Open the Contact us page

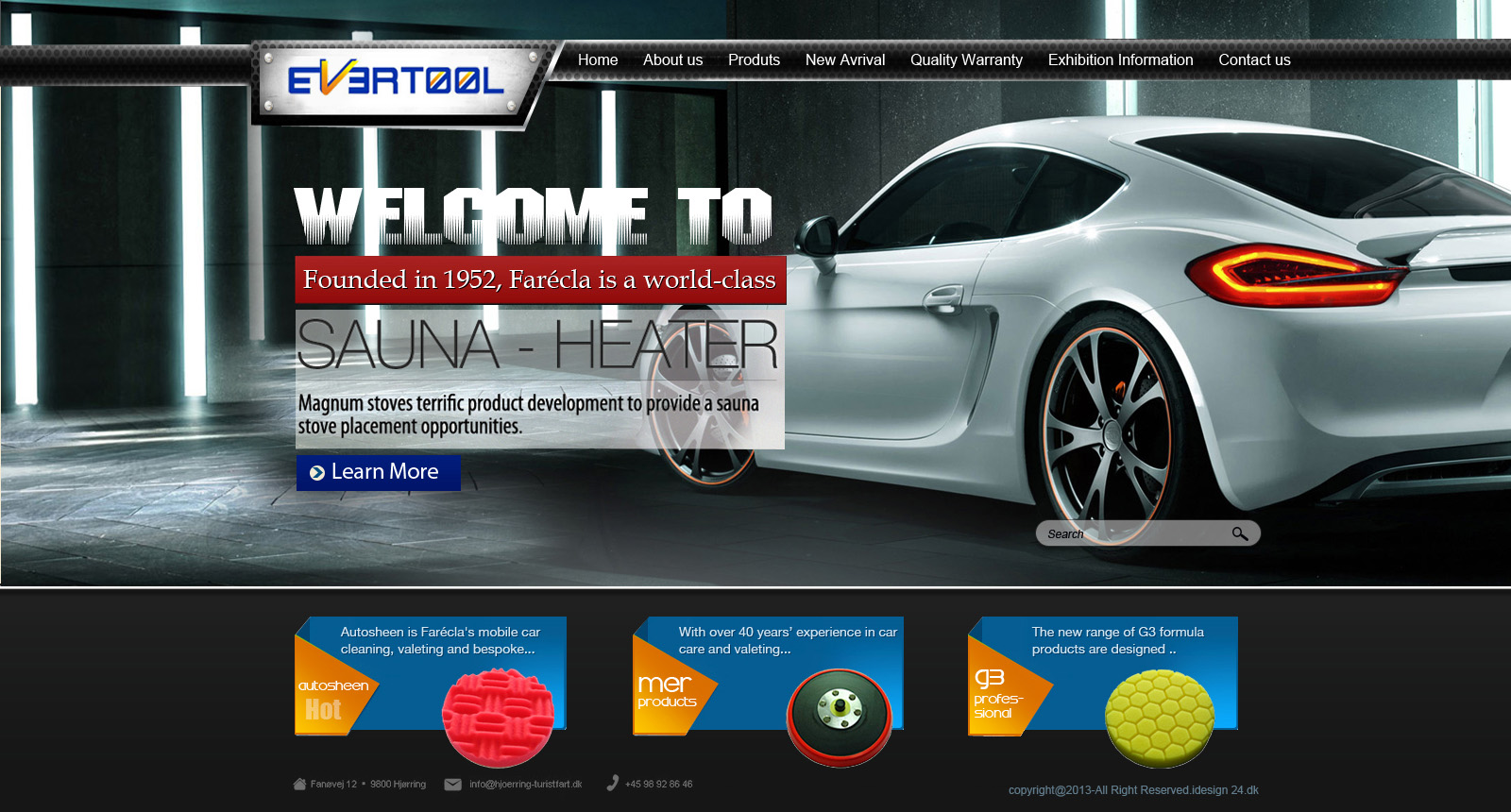[1254, 59]
